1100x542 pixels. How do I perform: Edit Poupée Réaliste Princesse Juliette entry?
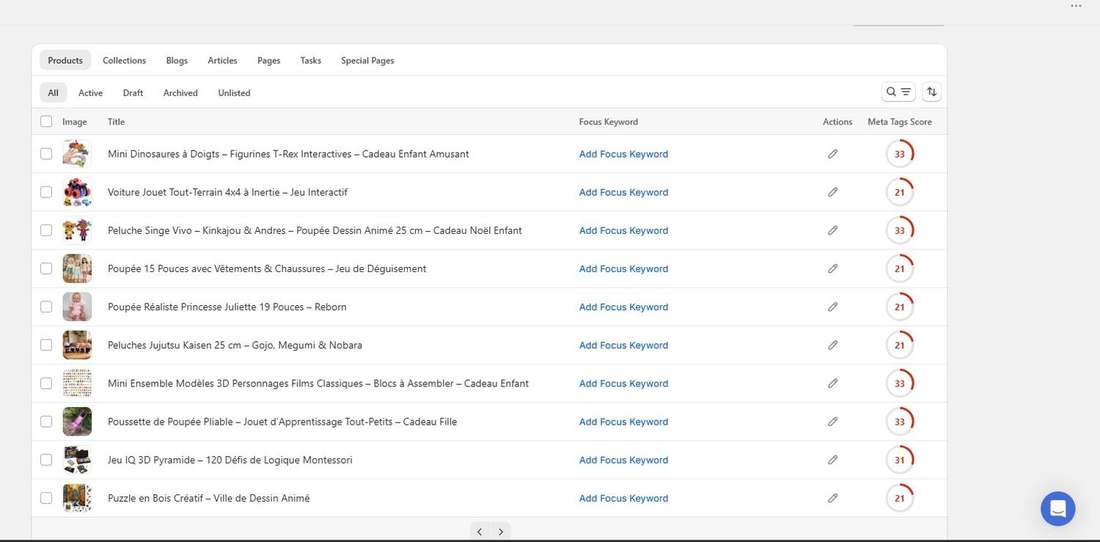[833, 306]
